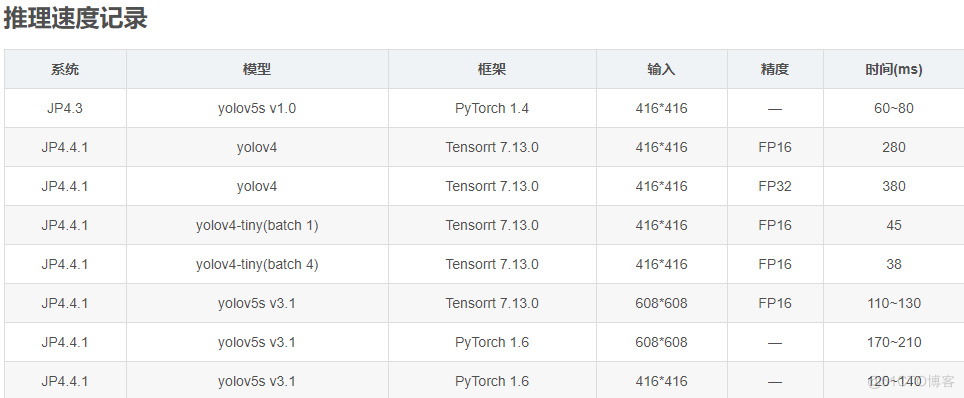Click the yolov5s v1.0 model cell

click(257, 108)
